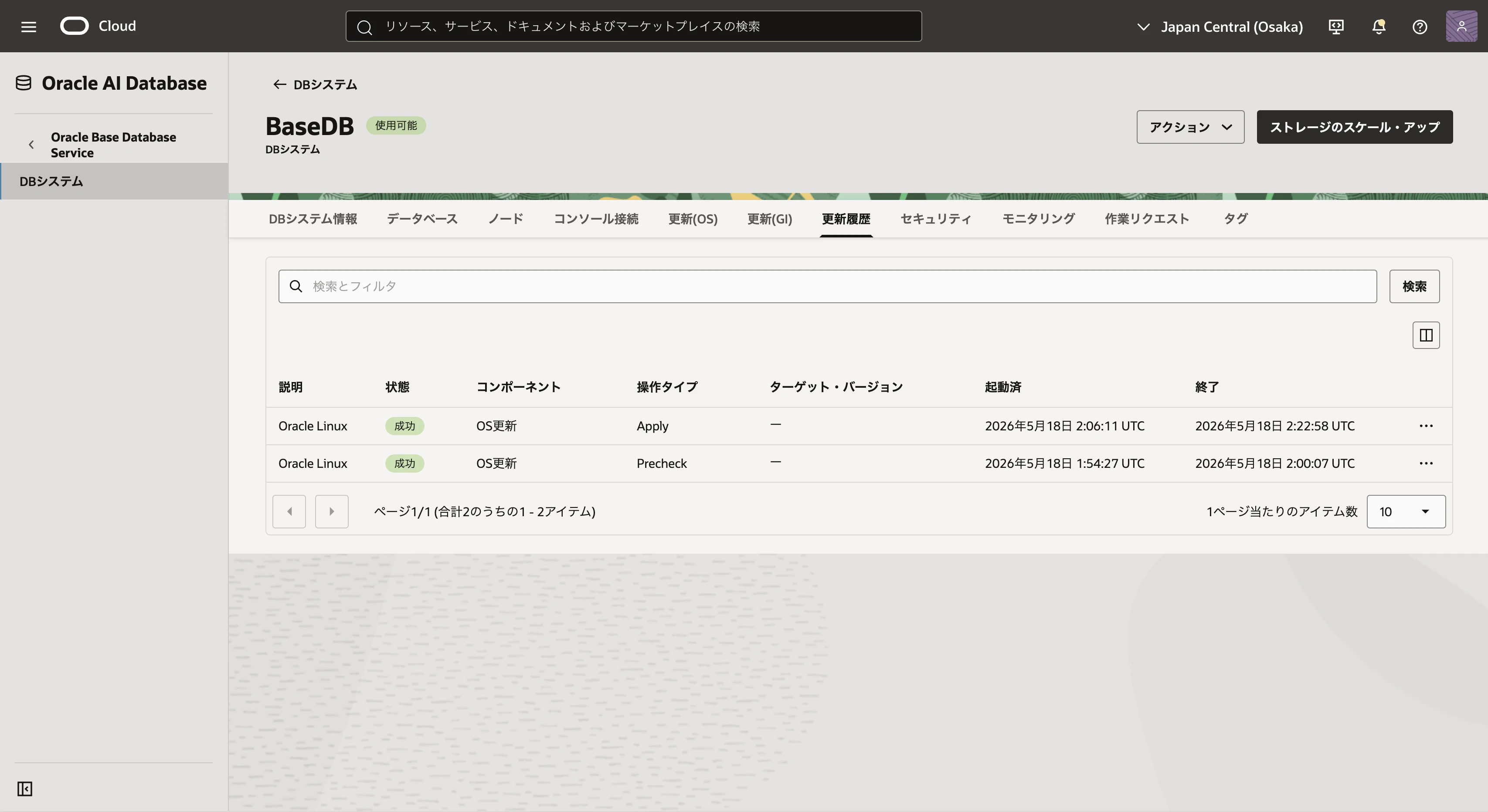
Task: Open the 作業リクエスト tab
Action: [1147, 219]
